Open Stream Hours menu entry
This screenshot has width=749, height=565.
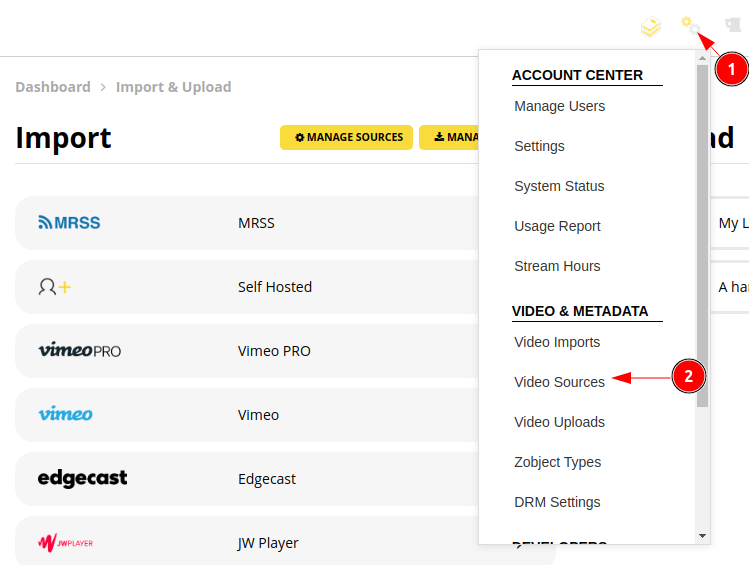pyautogui.click(x=557, y=266)
